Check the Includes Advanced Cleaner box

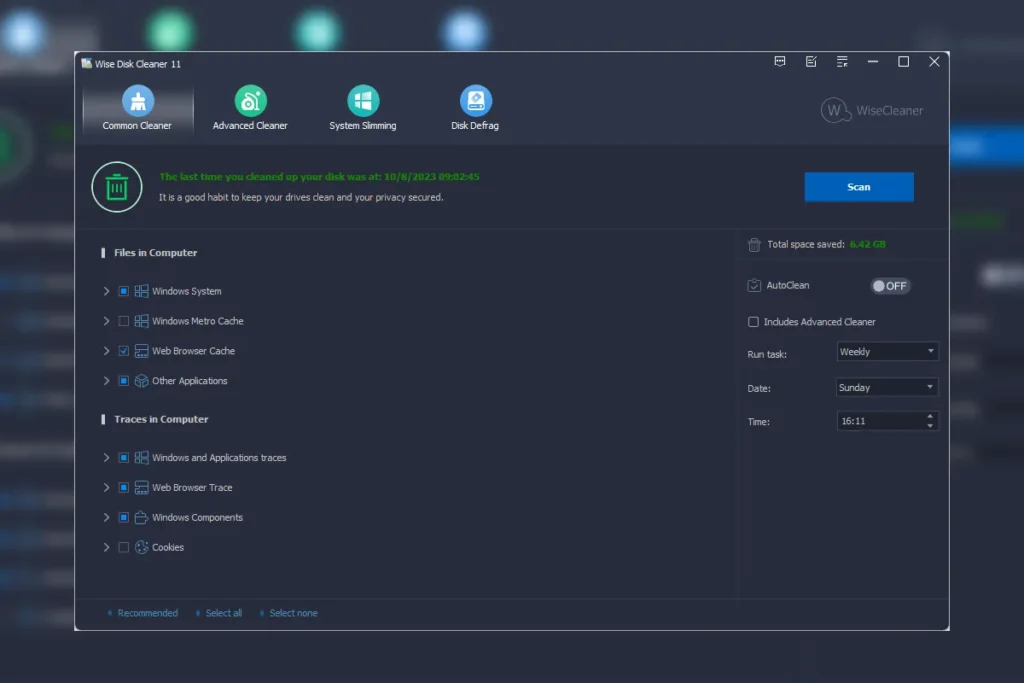click(x=754, y=322)
